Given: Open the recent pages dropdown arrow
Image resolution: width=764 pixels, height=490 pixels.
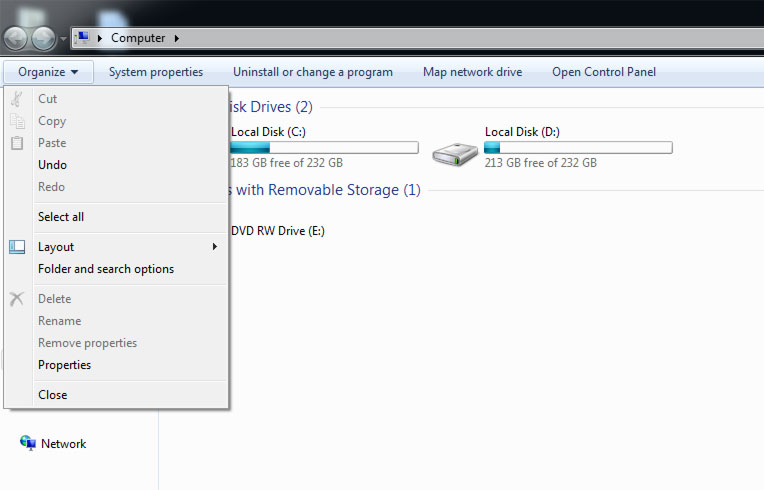Looking at the screenshot, I should pos(64,39).
